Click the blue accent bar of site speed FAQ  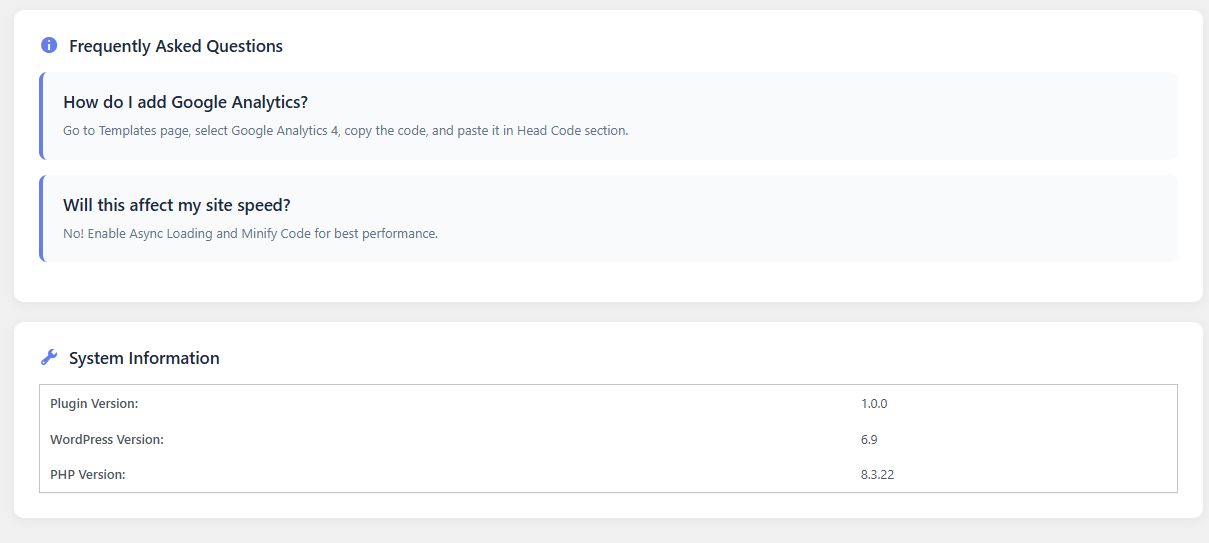(42, 219)
